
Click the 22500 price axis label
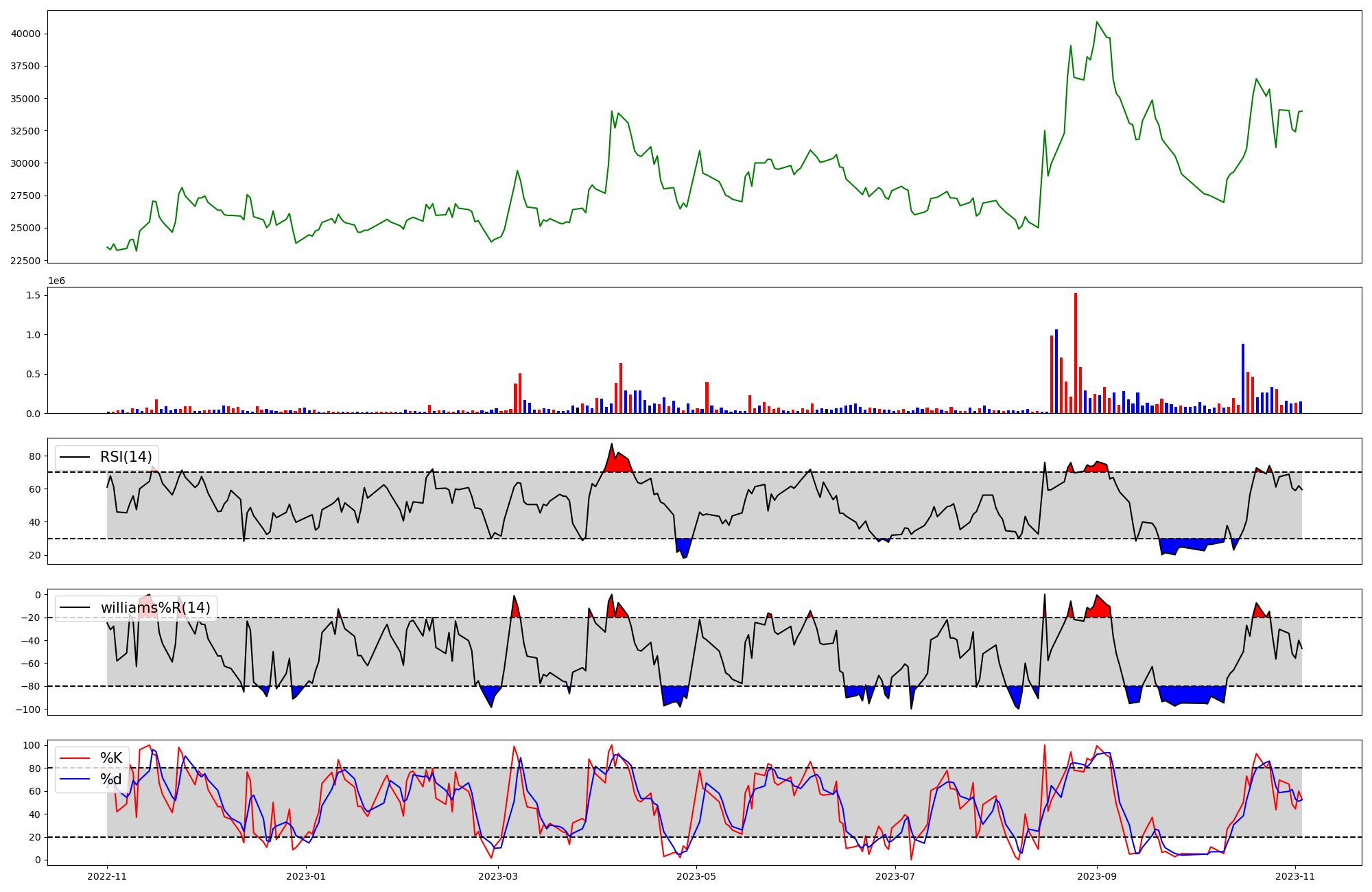[x=26, y=261]
